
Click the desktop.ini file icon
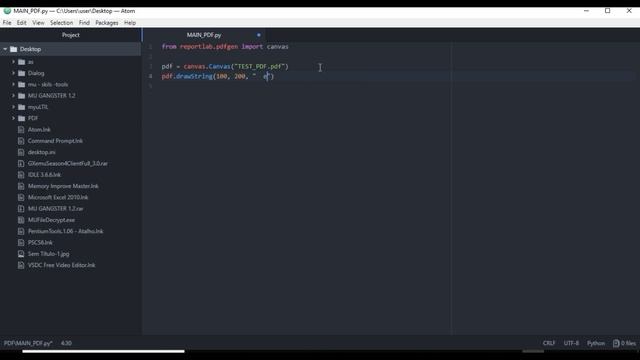click(21, 152)
